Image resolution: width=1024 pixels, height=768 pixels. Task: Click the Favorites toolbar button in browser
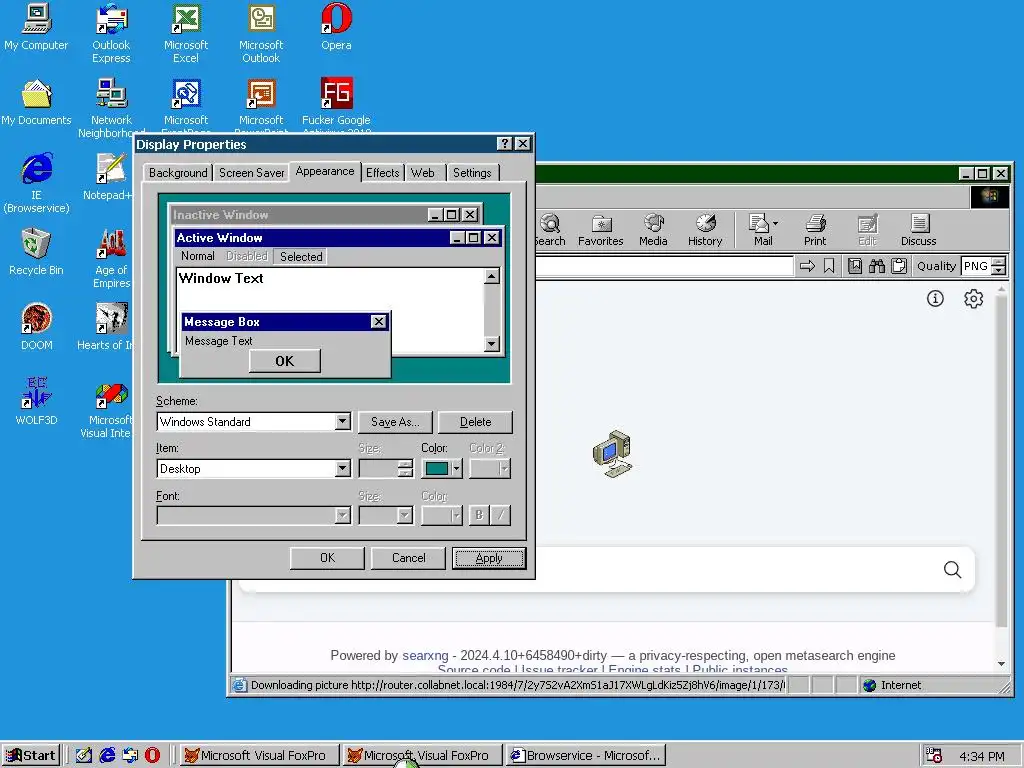pos(601,231)
